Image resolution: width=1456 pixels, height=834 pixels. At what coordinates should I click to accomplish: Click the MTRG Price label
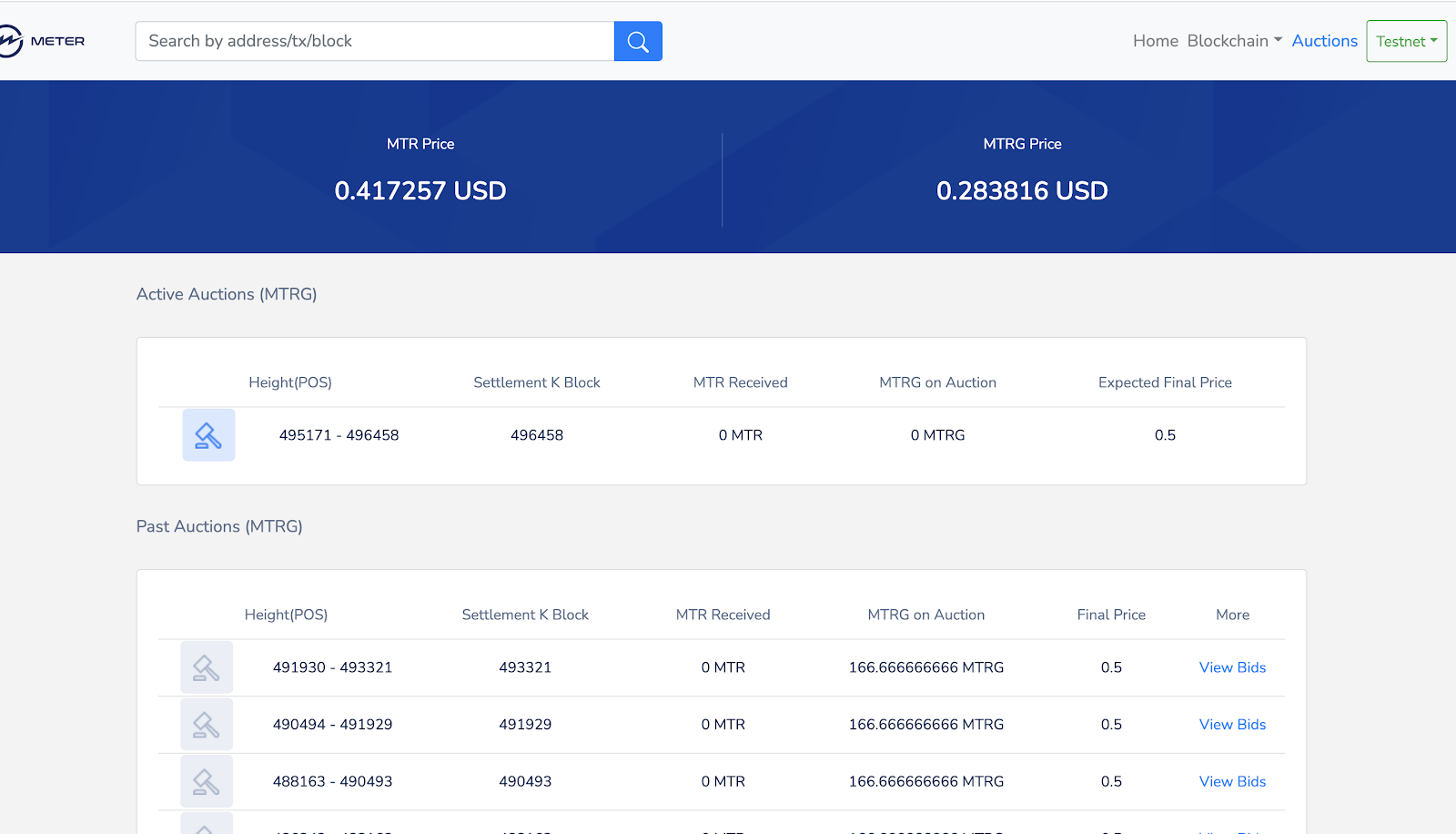click(1022, 144)
